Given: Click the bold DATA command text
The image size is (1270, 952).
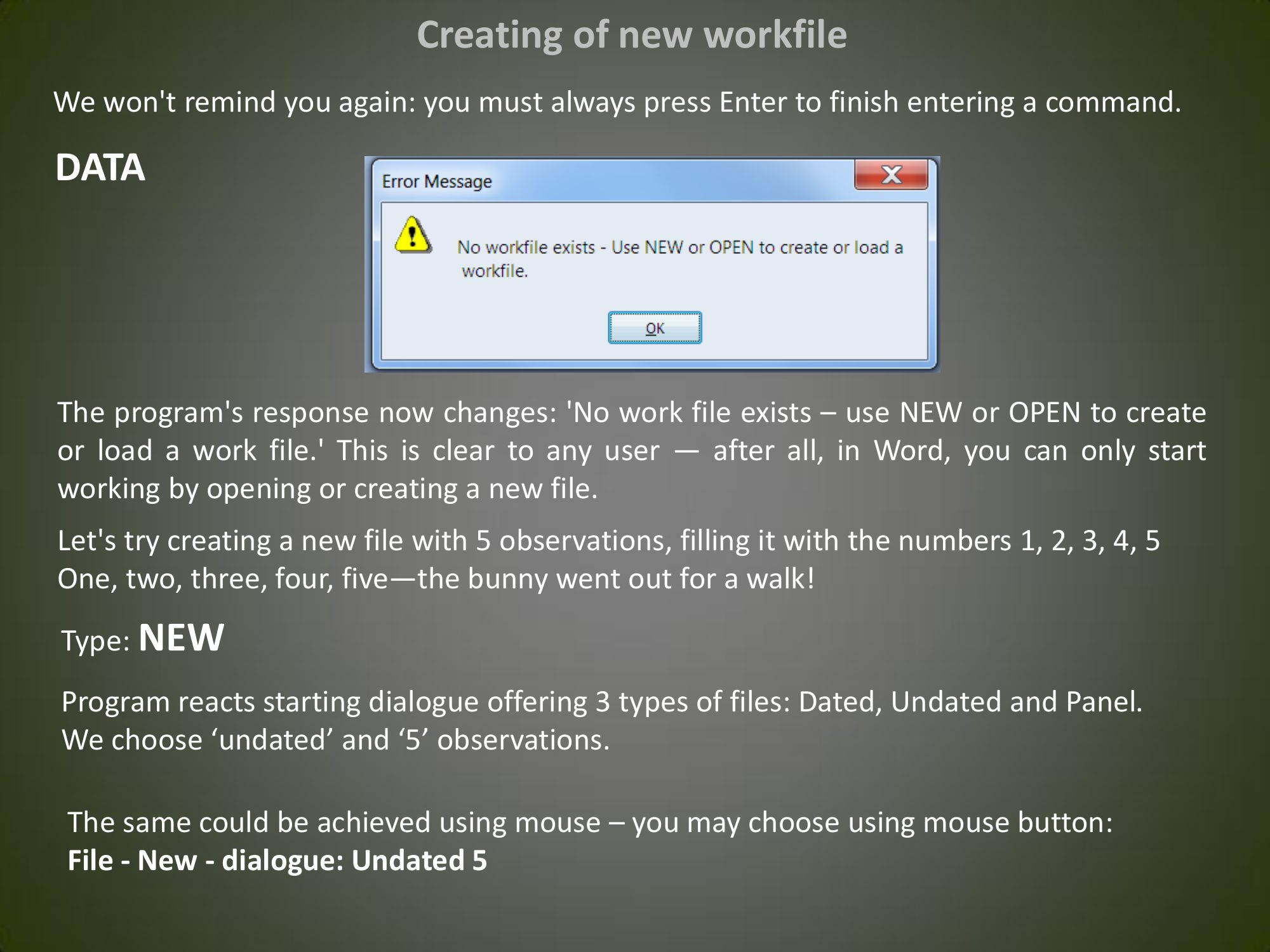Looking at the screenshot, I should click(x=100, y=168).
